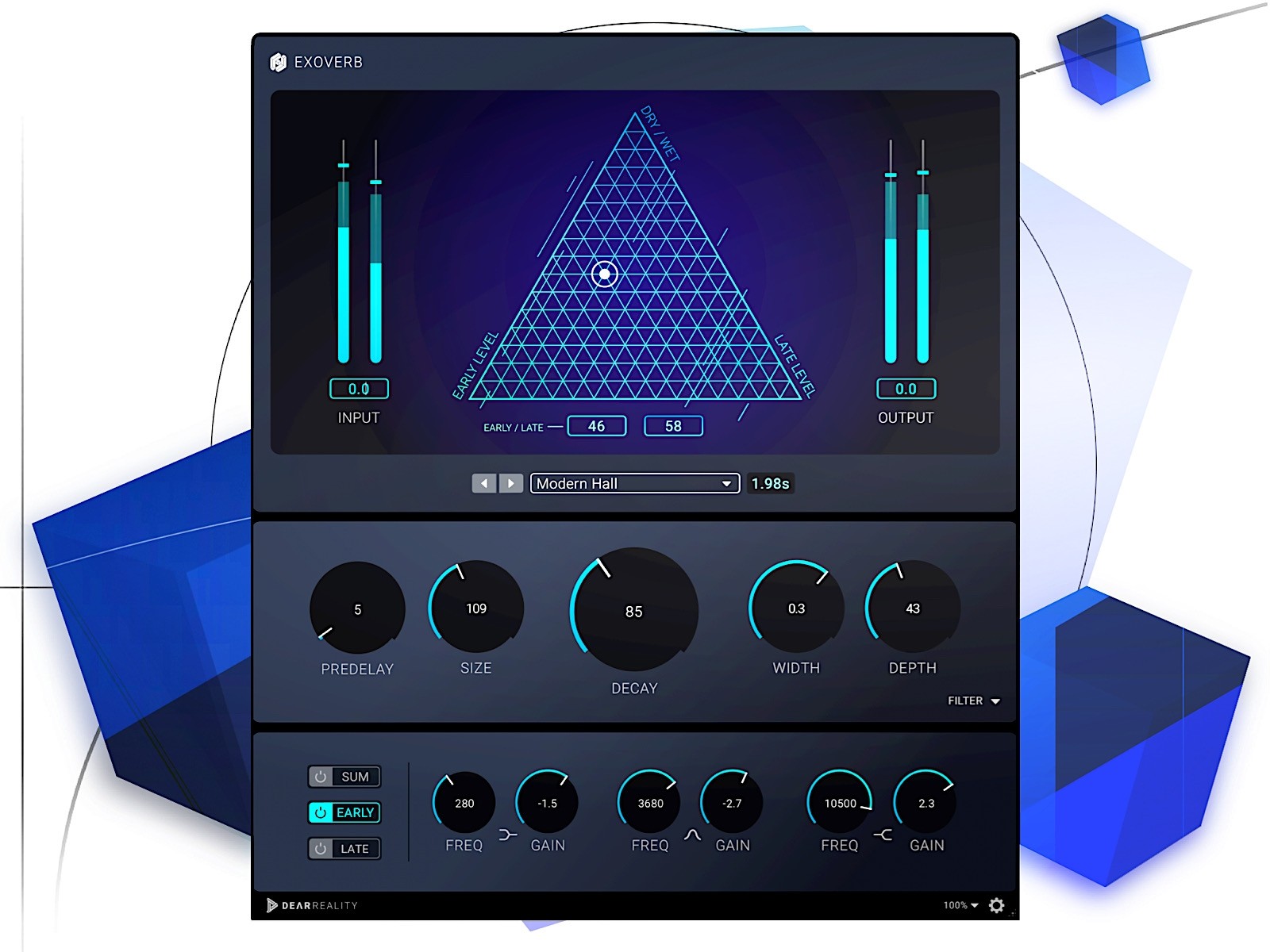Click the late level field showing 58
Viewport: 1270px width, 952px height.
click(x=673, y=426)
